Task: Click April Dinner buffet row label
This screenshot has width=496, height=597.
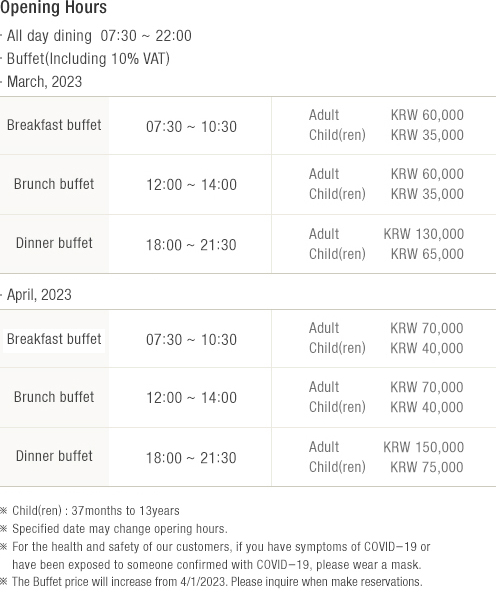Action: pyautogui.click(x=54, y=456)
